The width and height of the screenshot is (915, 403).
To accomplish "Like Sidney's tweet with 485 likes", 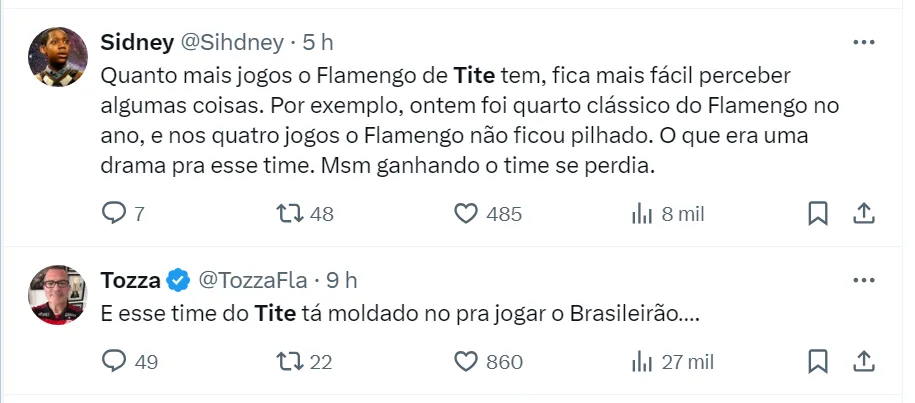I will [464, 213].
